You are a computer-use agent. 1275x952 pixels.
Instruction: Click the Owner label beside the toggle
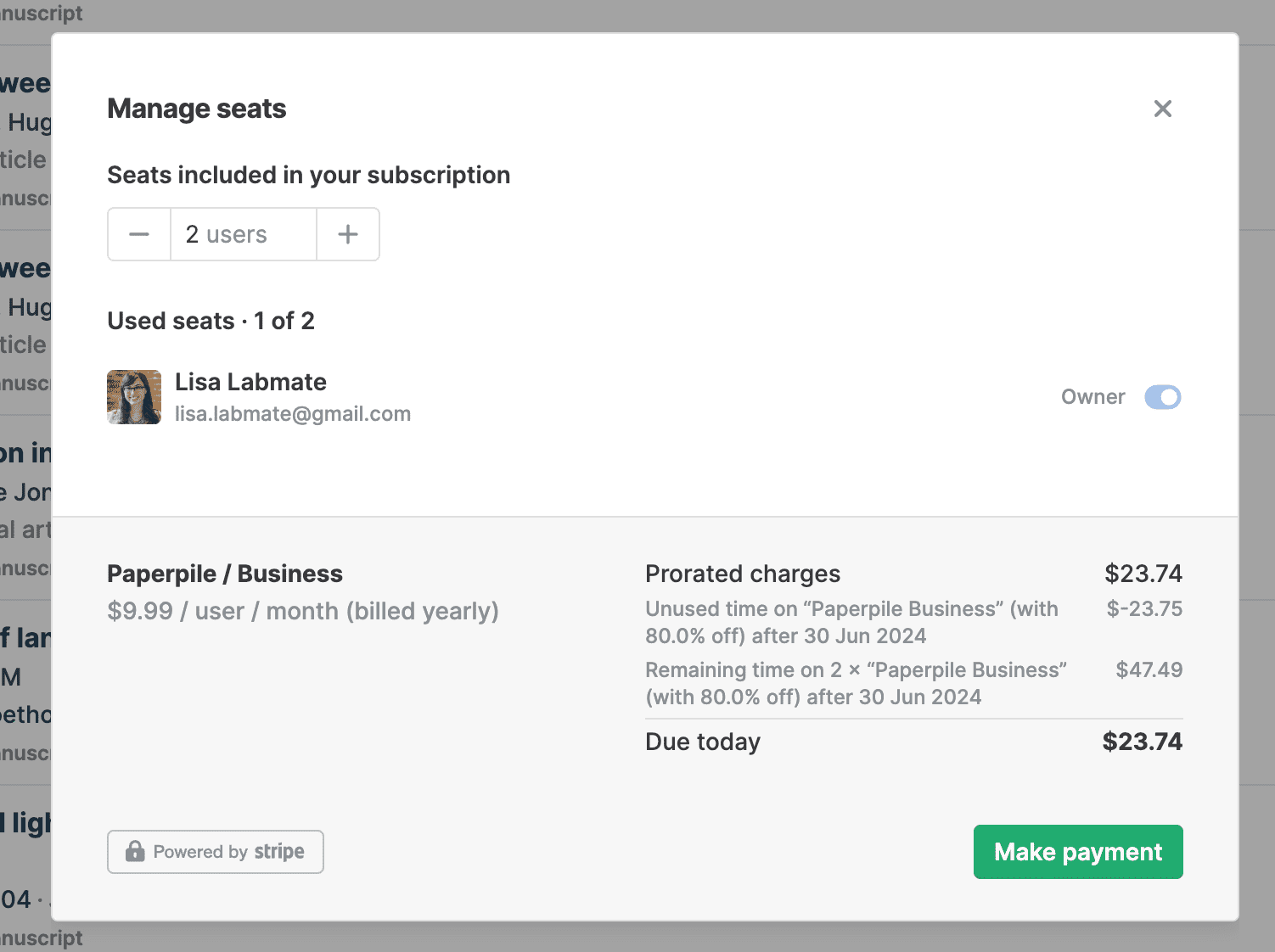(x=1092, y=397)
